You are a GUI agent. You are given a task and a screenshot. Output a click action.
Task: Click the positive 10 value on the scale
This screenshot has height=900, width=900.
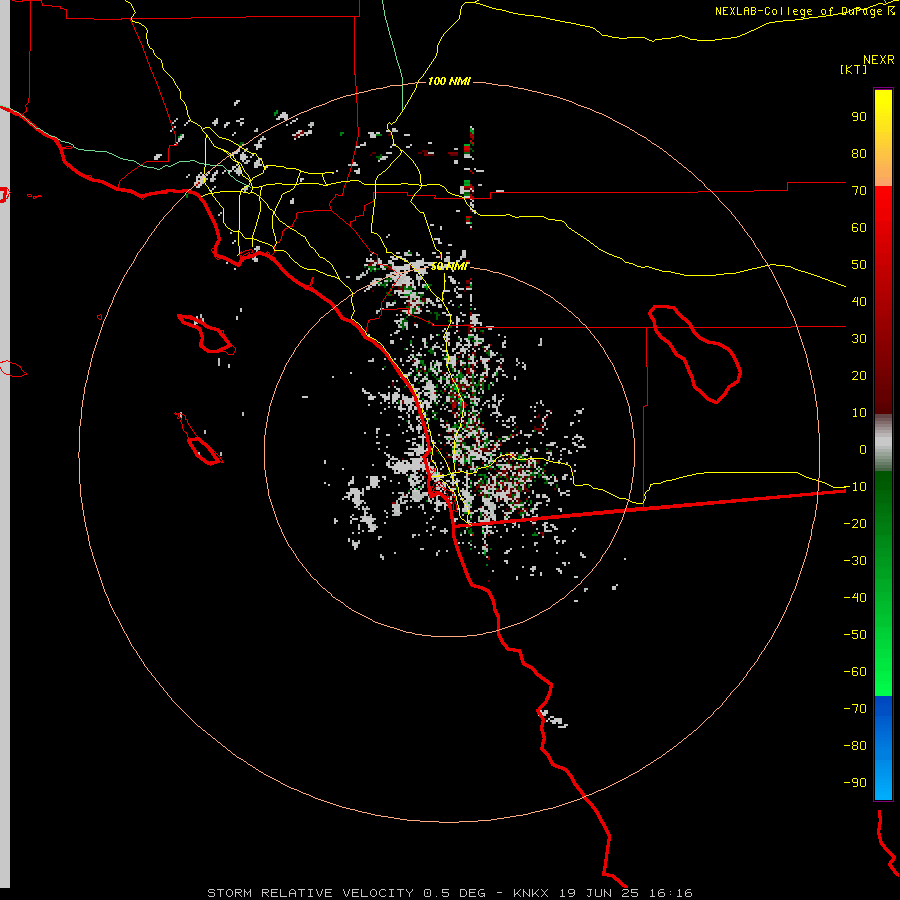point(859,413)
